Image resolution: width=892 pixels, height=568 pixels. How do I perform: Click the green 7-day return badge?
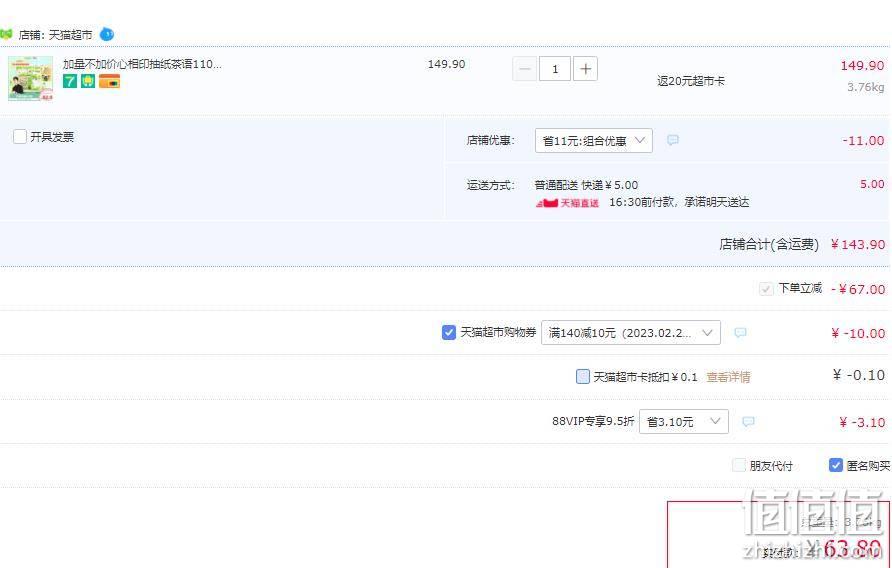tap(69, 81)
